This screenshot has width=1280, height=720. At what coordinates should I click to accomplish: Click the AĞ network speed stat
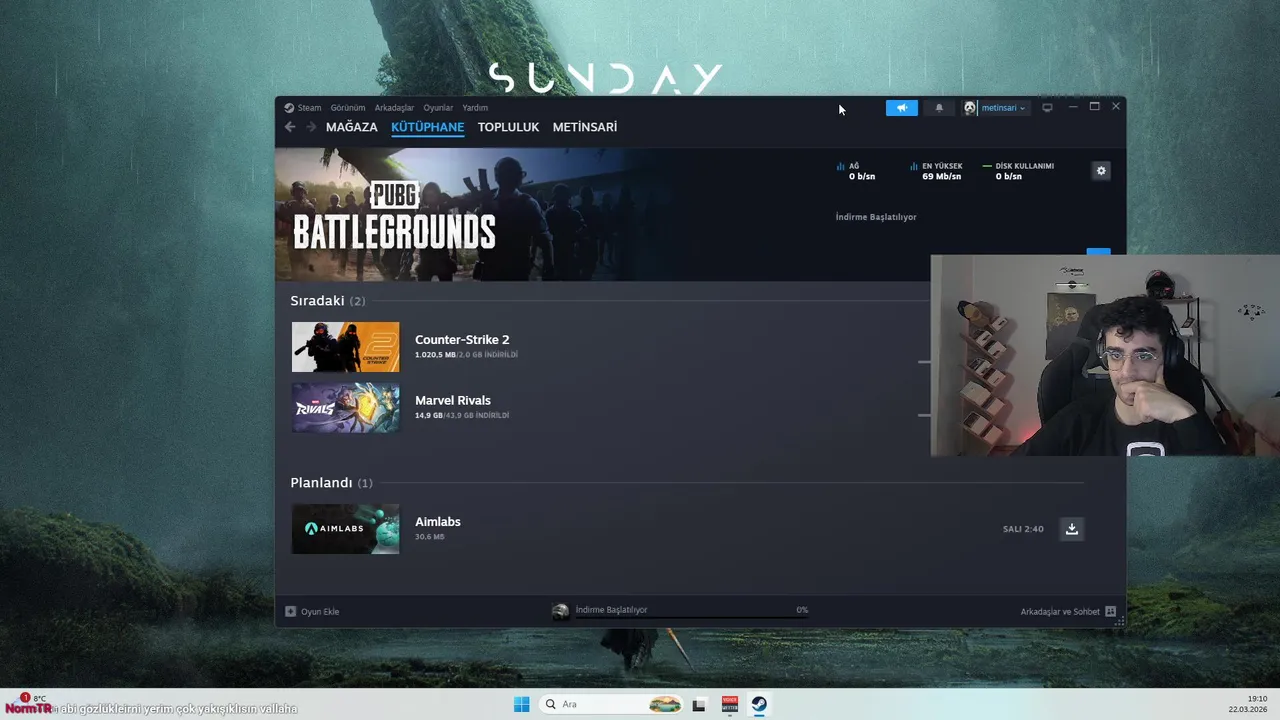click(856, 171)
